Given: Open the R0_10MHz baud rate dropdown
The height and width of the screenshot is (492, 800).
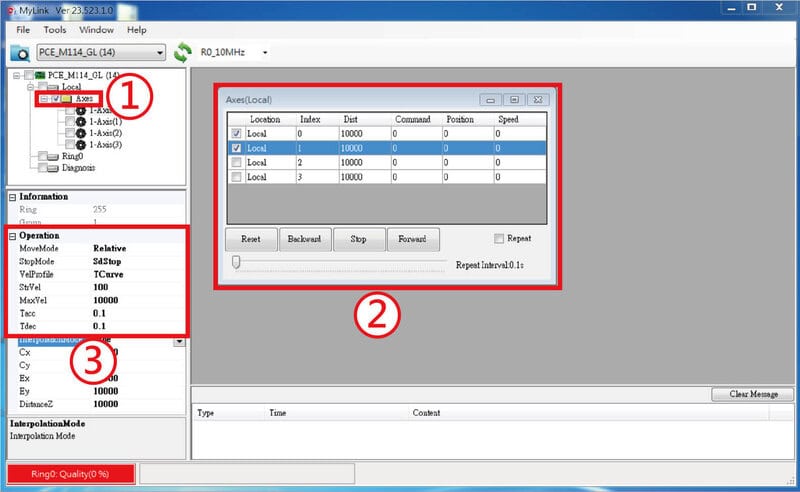Looking at the screenshot, I should click(x=265, y=53).
